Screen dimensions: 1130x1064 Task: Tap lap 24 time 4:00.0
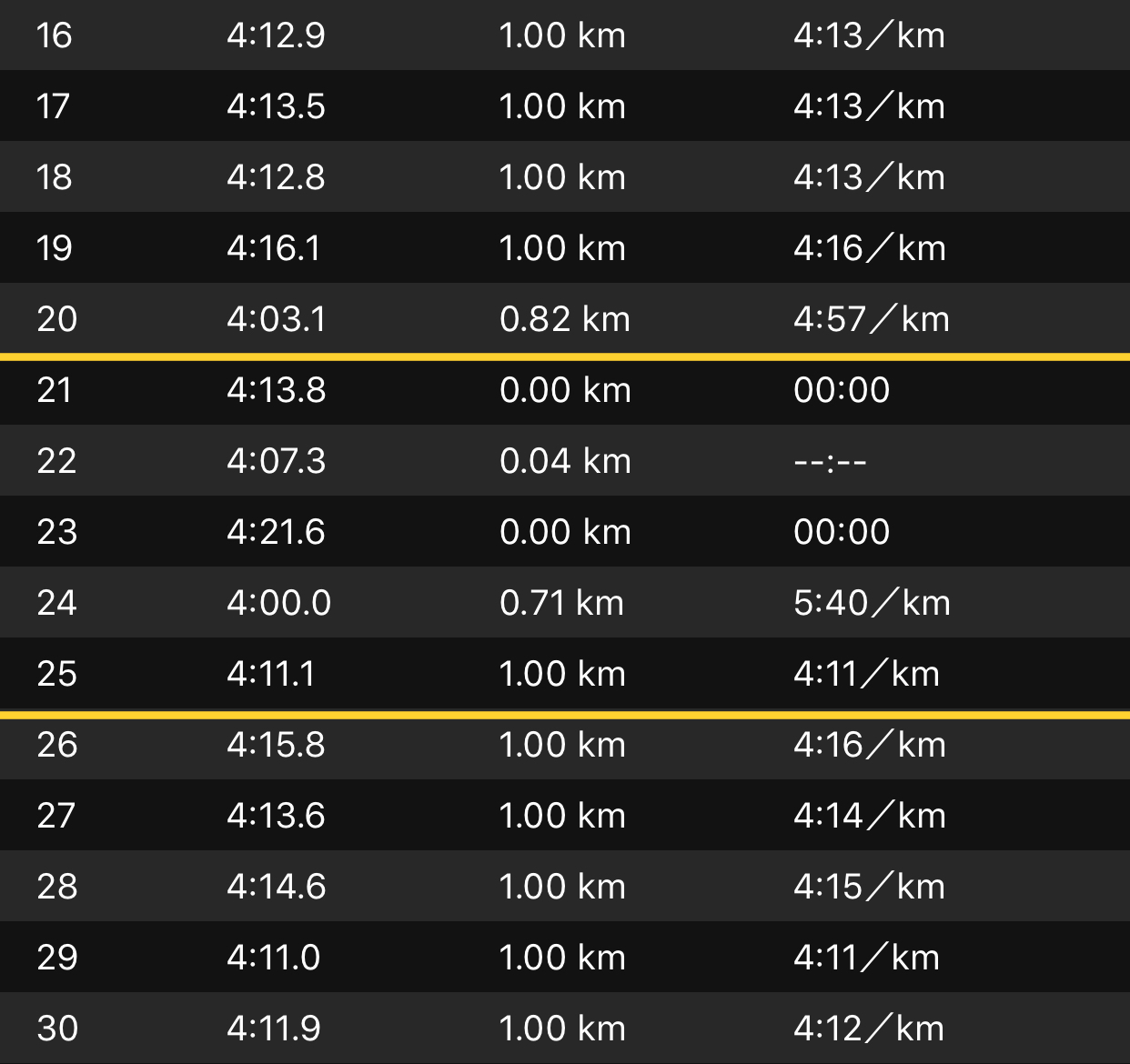click(278, 603)
